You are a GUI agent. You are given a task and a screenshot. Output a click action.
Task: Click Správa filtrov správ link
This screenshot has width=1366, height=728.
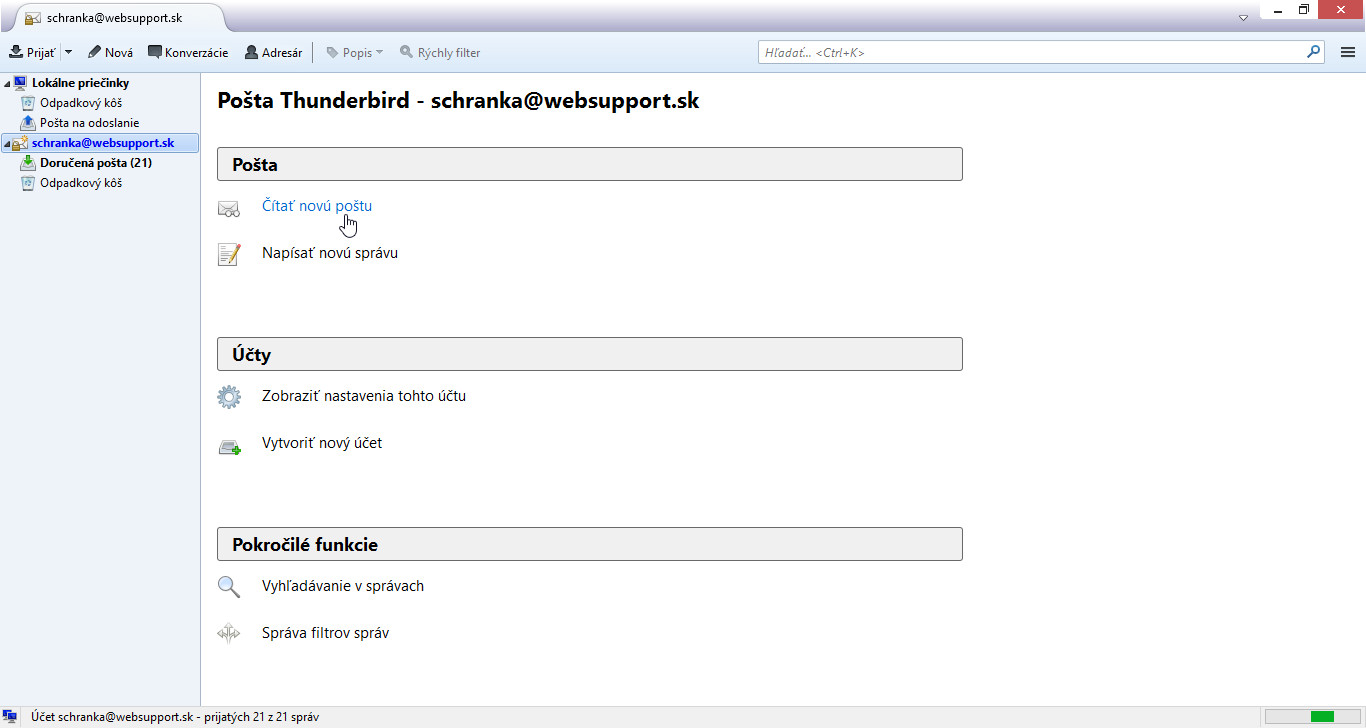[x=325, y=633]
